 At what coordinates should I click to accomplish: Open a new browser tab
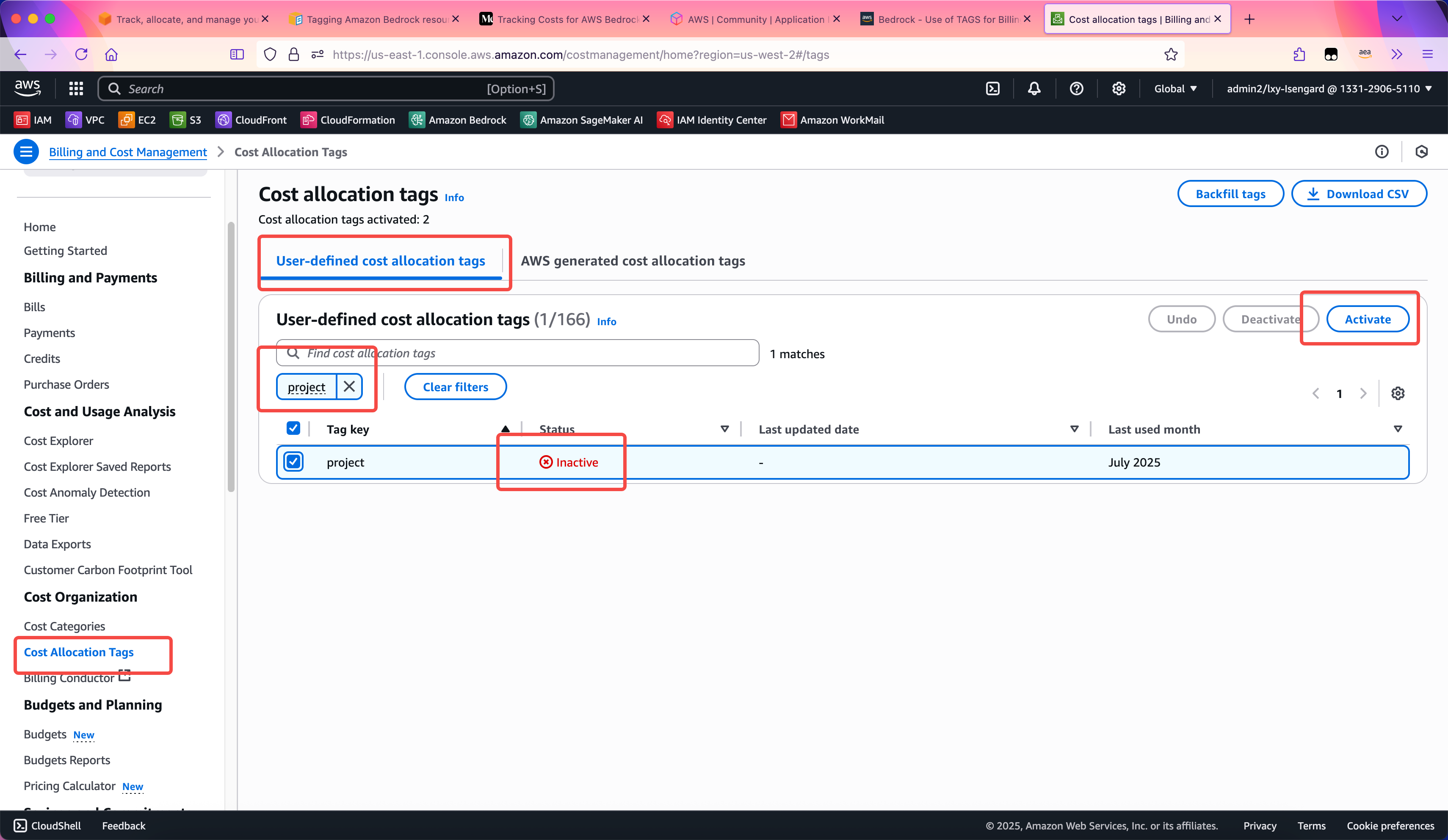[1249, 19]
